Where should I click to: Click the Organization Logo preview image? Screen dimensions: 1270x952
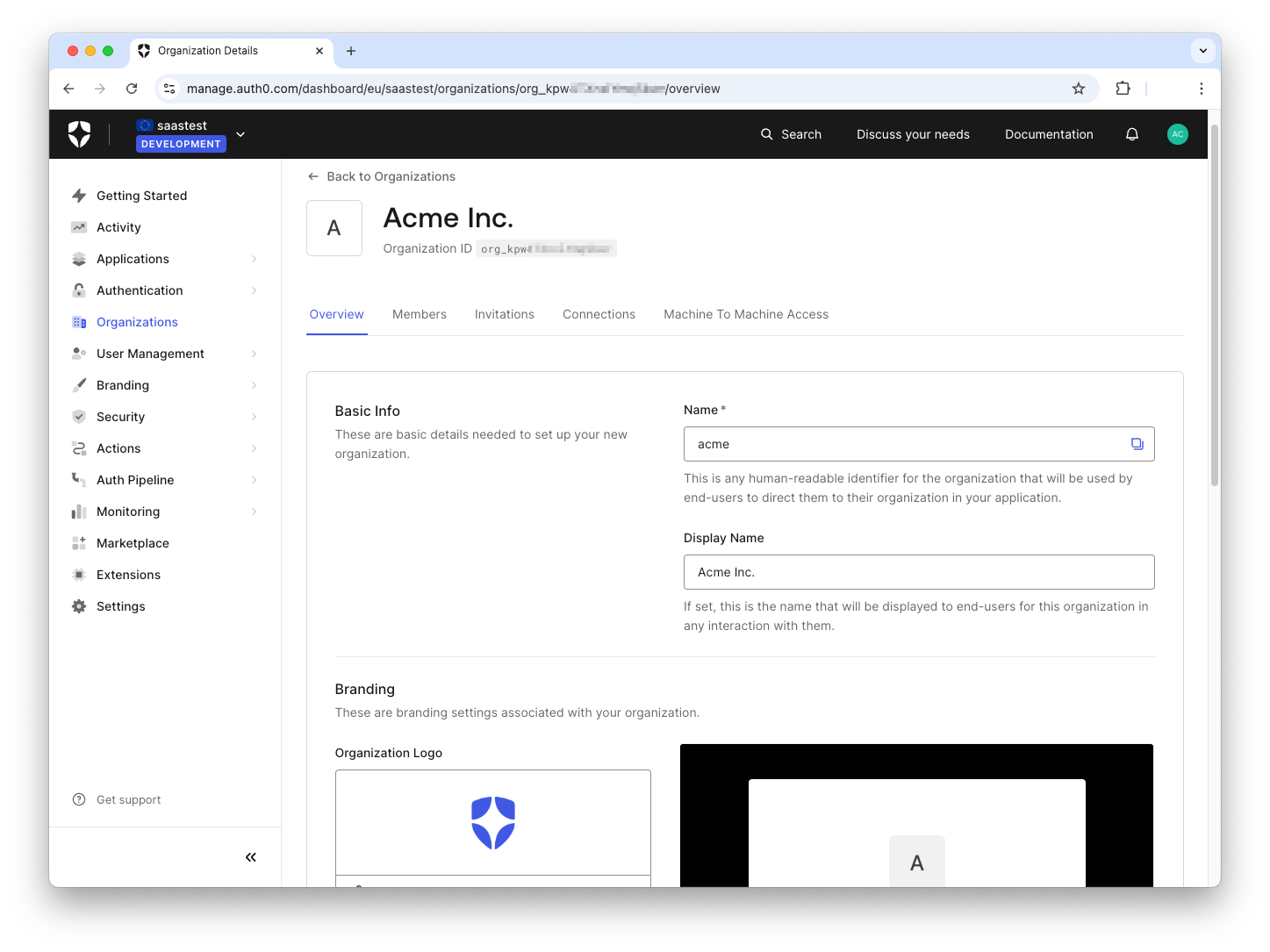click(493, 822)
